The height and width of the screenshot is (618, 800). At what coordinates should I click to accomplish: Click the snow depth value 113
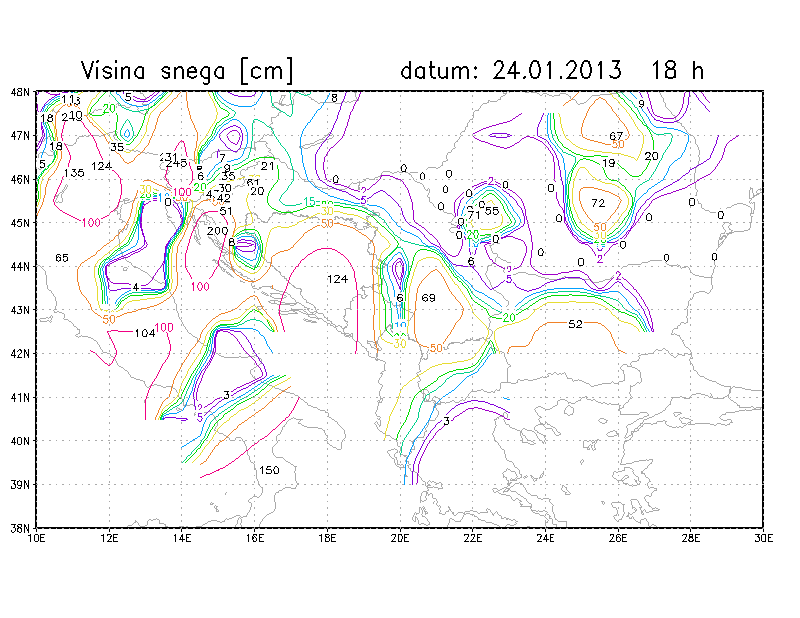click(x=71, y=99)
